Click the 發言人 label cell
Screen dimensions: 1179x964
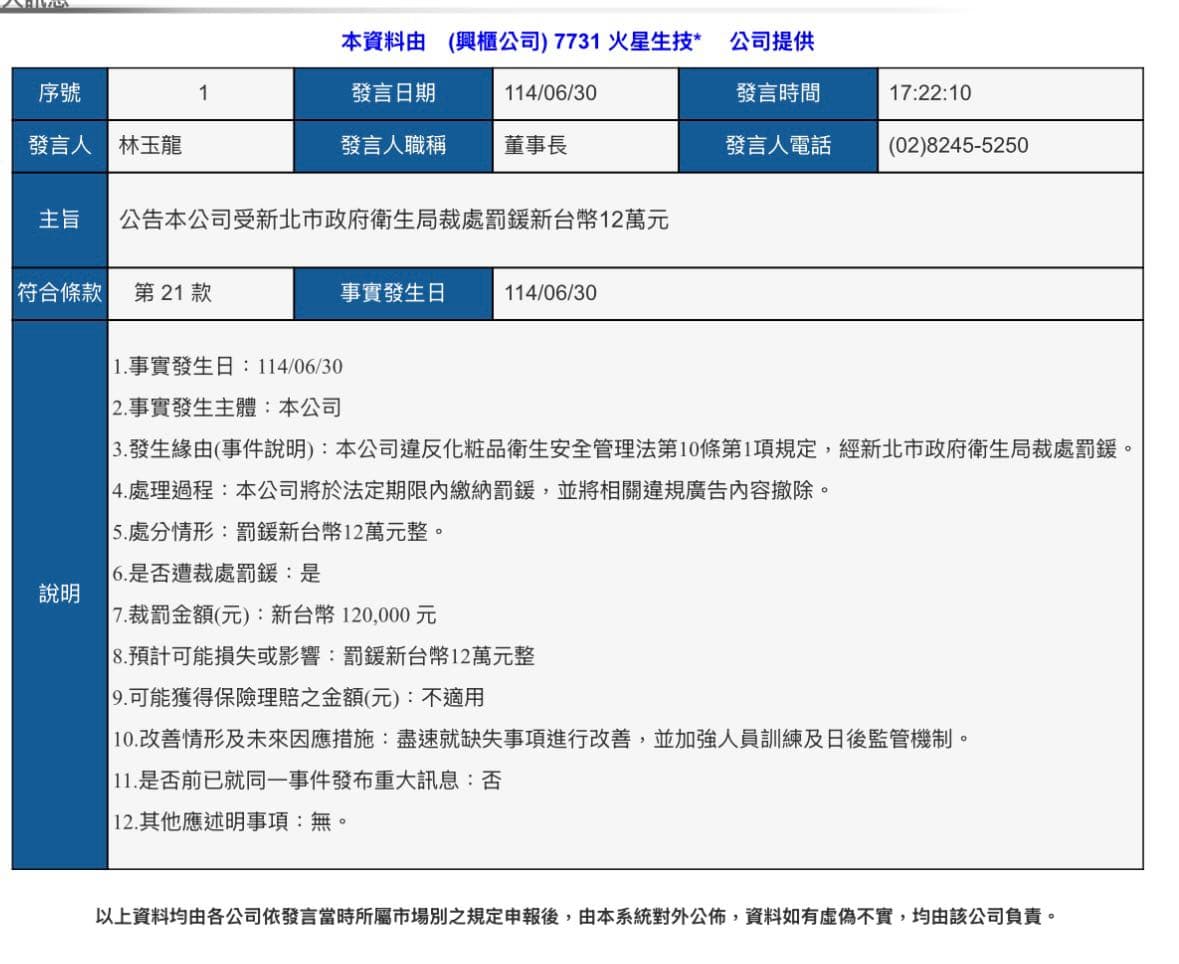59,146
